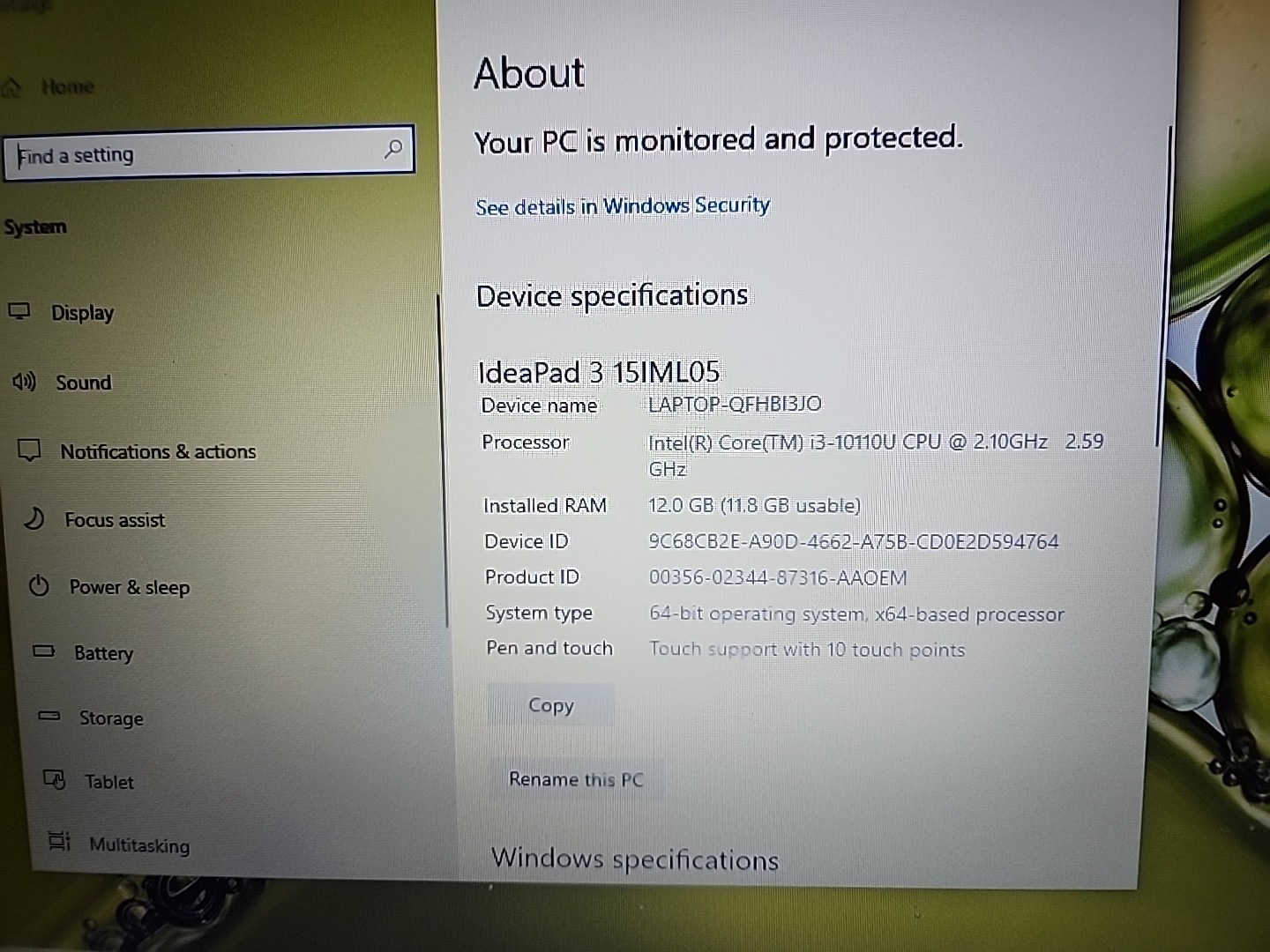The width and height of the screenshot is (1270, 952).
Task: Open Home settings page
Action: point(68,86)
